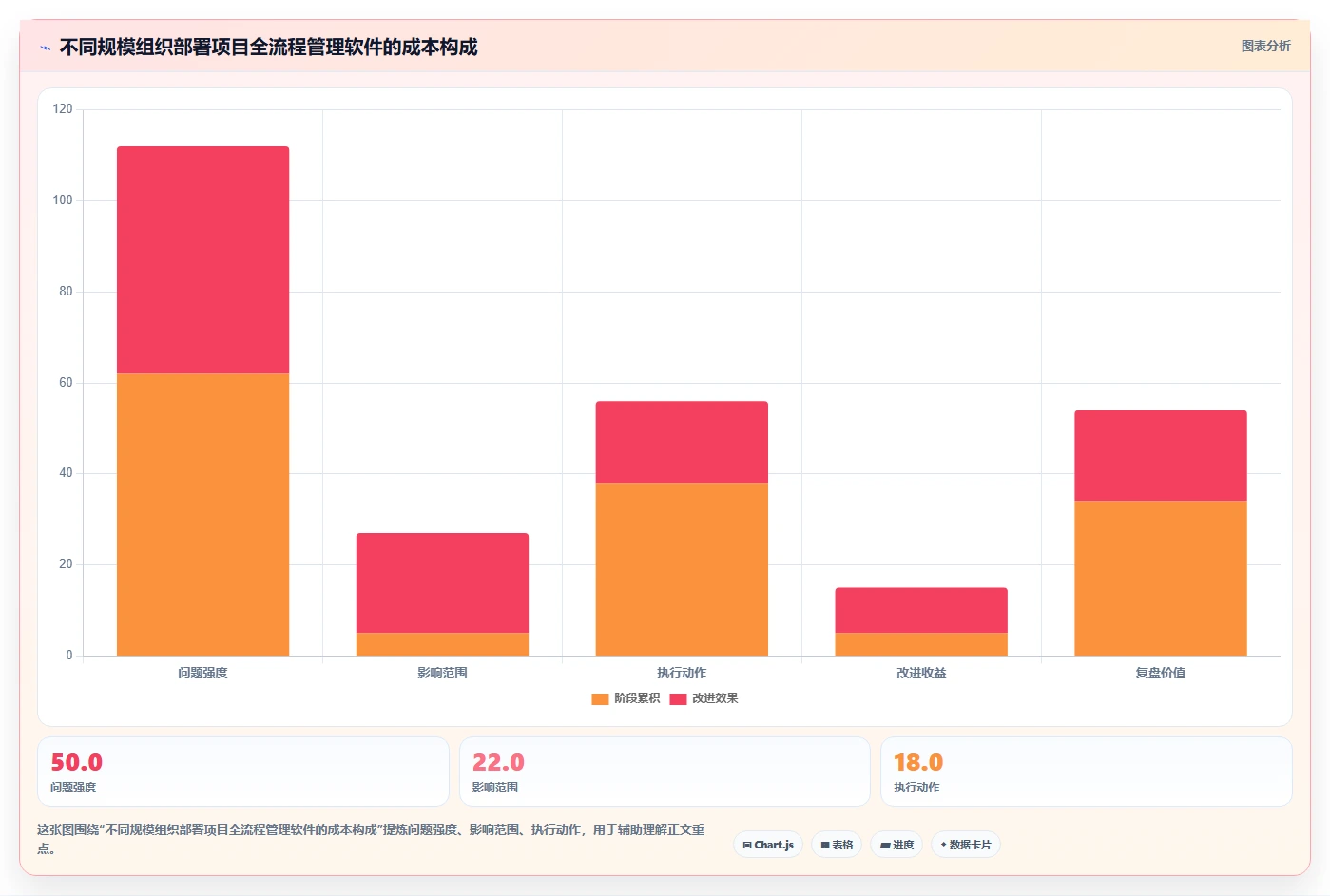Screen dimensions: 1330x896
Task: Click the y-axis value 60
Action: click(66, 383)
